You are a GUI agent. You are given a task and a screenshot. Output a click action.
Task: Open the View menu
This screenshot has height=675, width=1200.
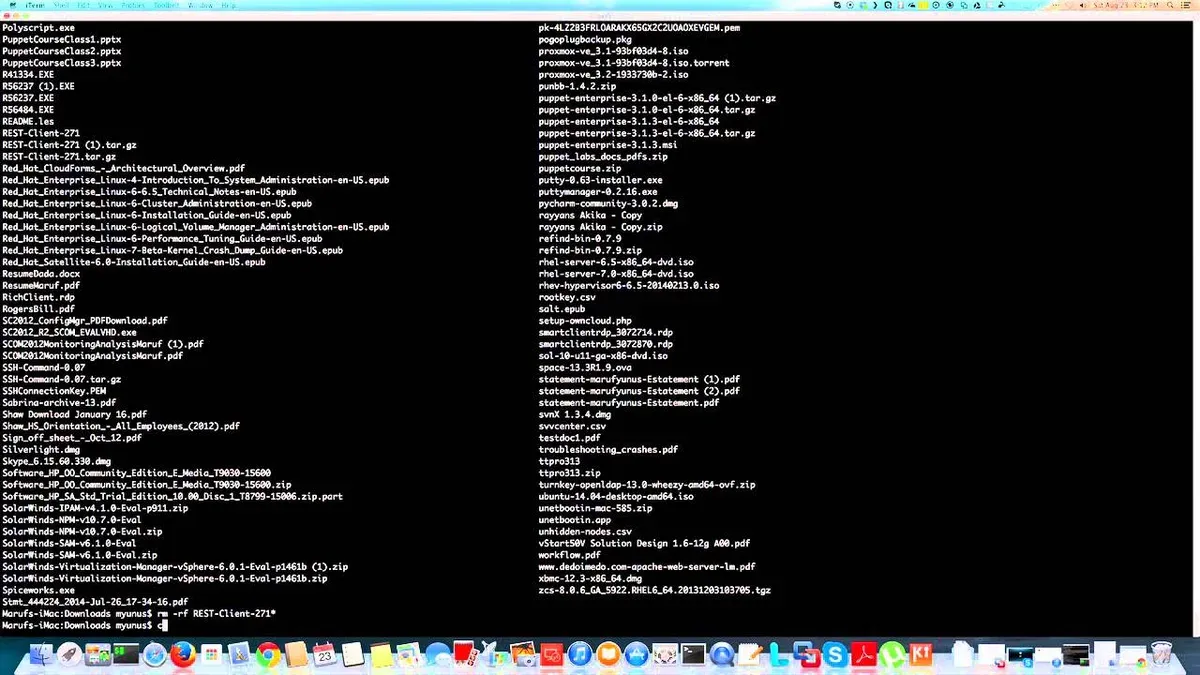click(106, 5)
